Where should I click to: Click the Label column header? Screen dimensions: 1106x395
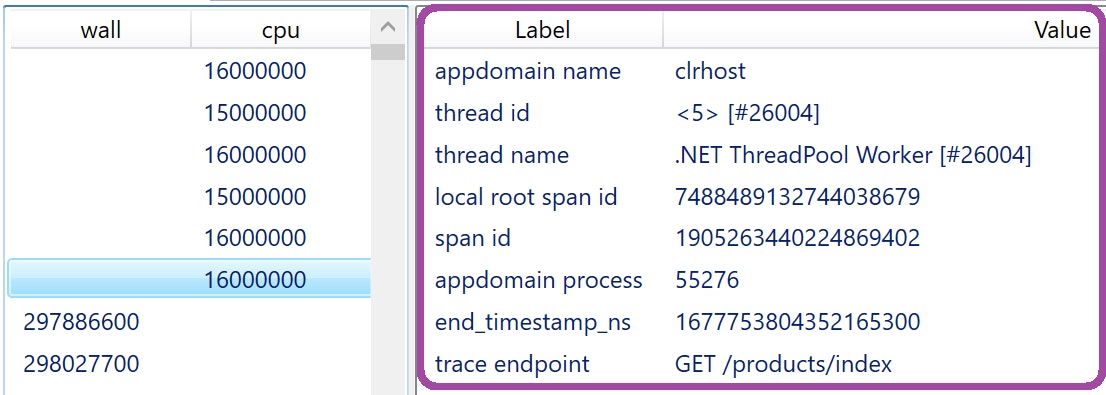[x=542, y=30]
